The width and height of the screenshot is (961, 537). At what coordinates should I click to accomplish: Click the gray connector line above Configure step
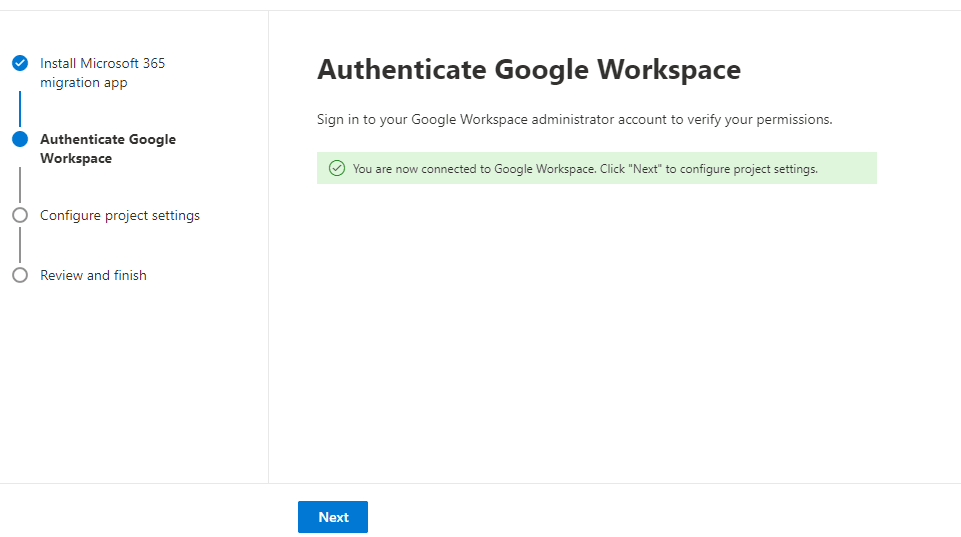[x=20, y=185]
